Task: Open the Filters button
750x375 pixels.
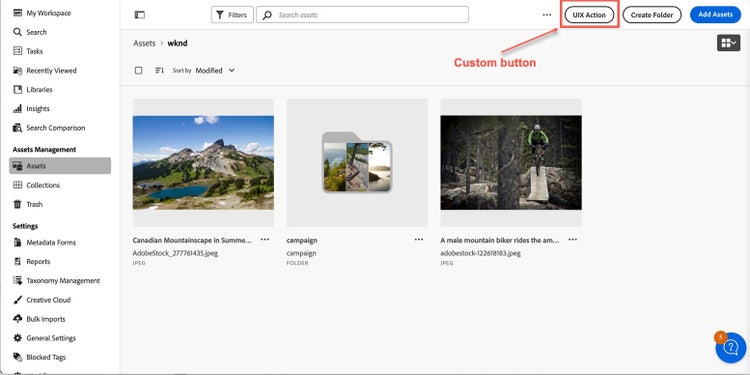Action: [x=232, y=15]
